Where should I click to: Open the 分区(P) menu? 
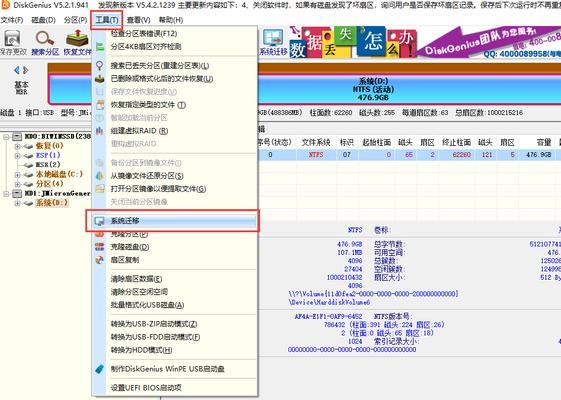75,20
